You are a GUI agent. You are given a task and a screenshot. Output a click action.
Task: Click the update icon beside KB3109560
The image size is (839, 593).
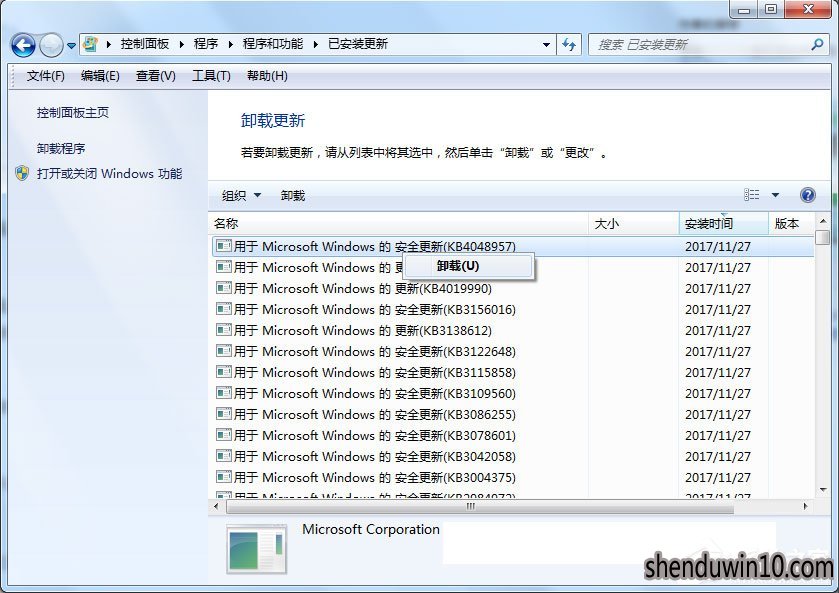pyautogui.click(x=224, y=392)
